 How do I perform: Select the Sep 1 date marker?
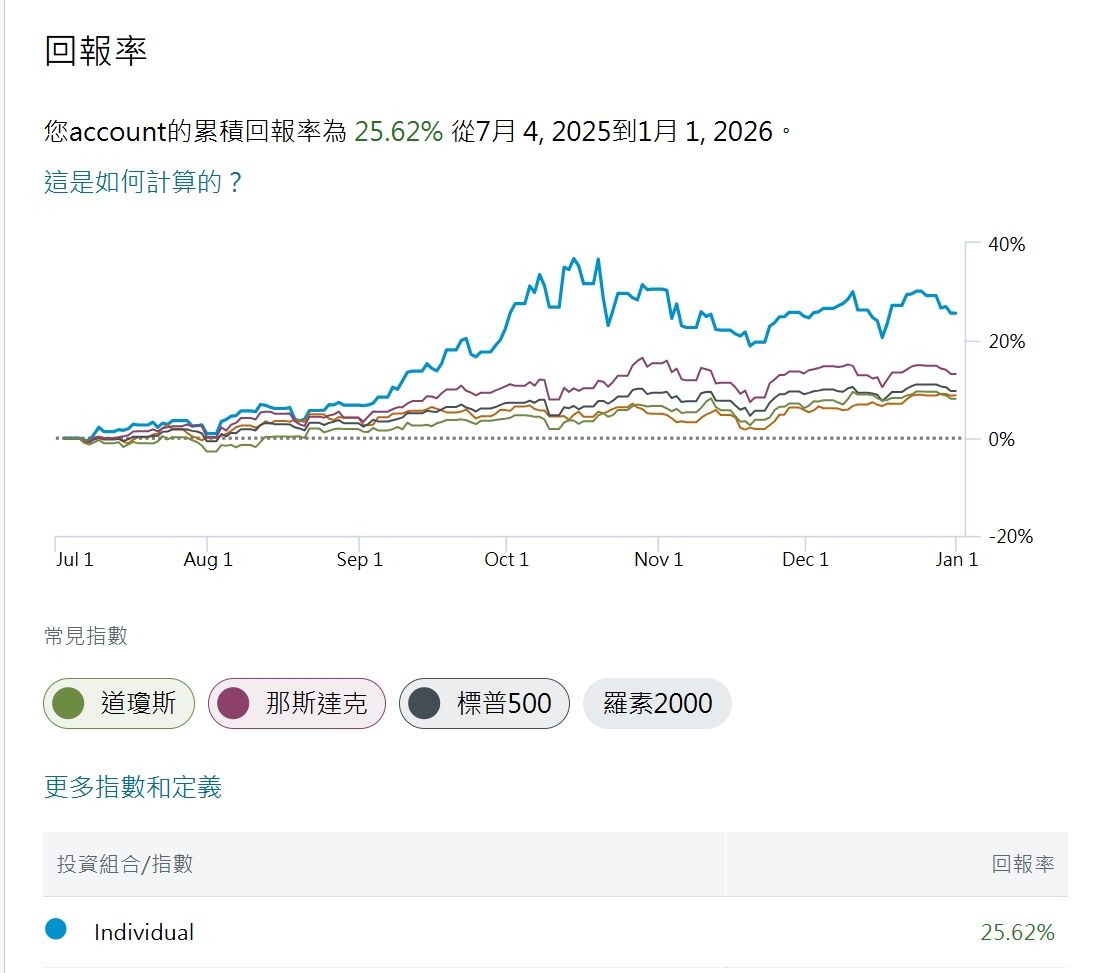(x=360, y=559)
